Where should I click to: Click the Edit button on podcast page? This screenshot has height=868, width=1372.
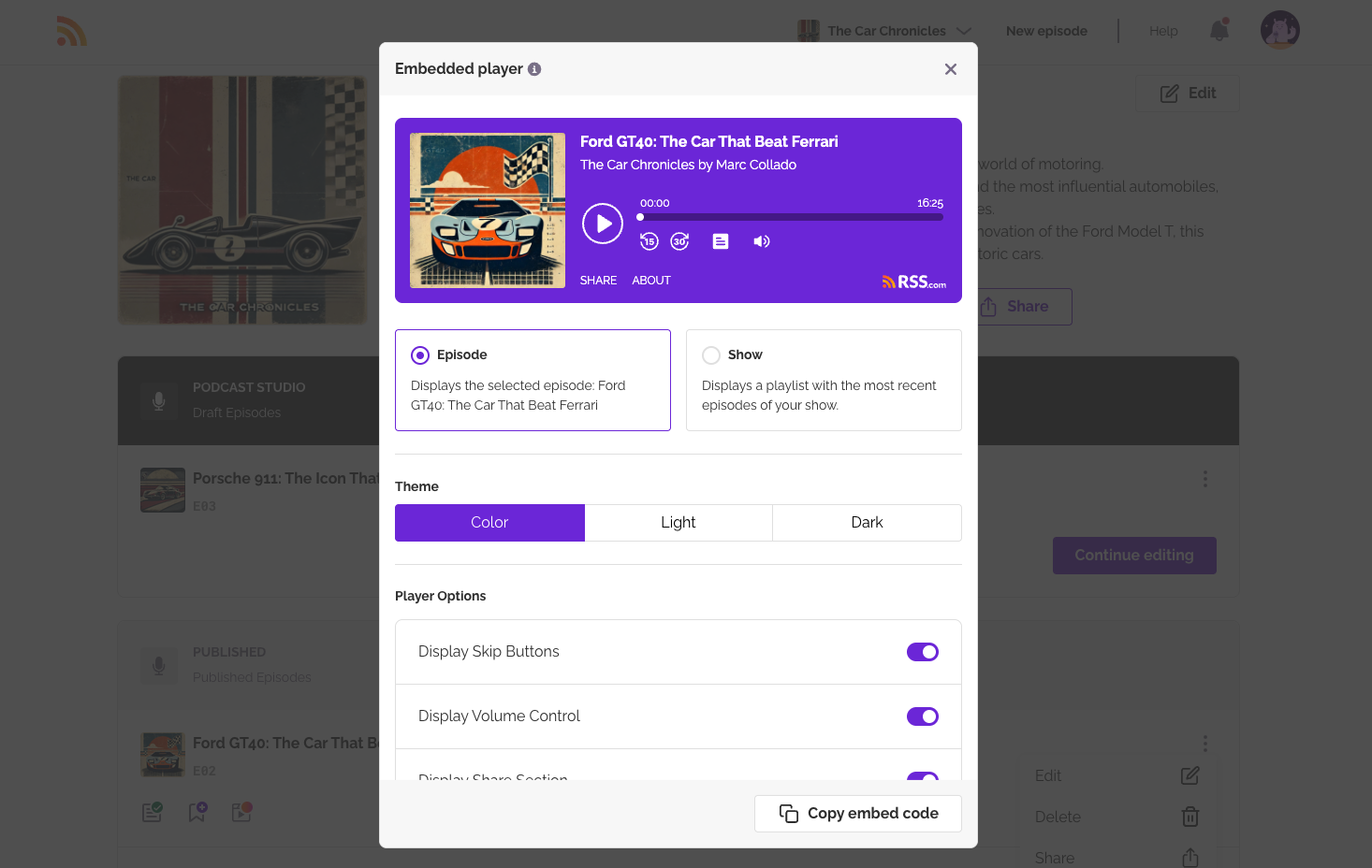1188,94
